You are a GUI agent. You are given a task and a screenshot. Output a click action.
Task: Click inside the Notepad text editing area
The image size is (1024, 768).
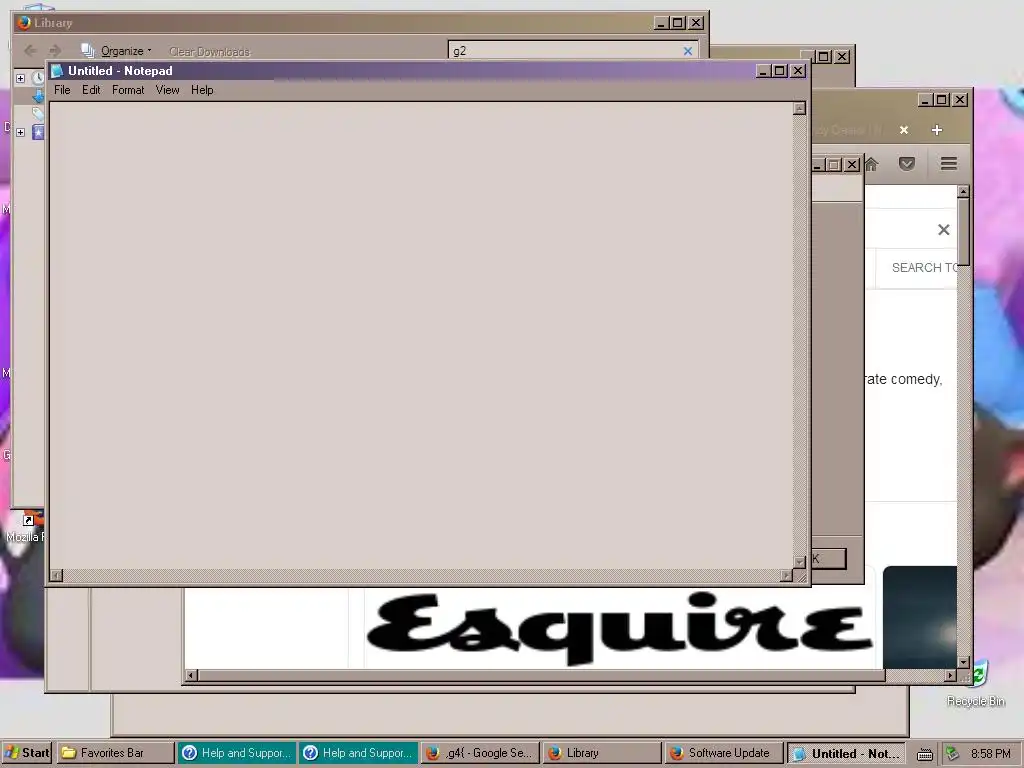(421, 335)
